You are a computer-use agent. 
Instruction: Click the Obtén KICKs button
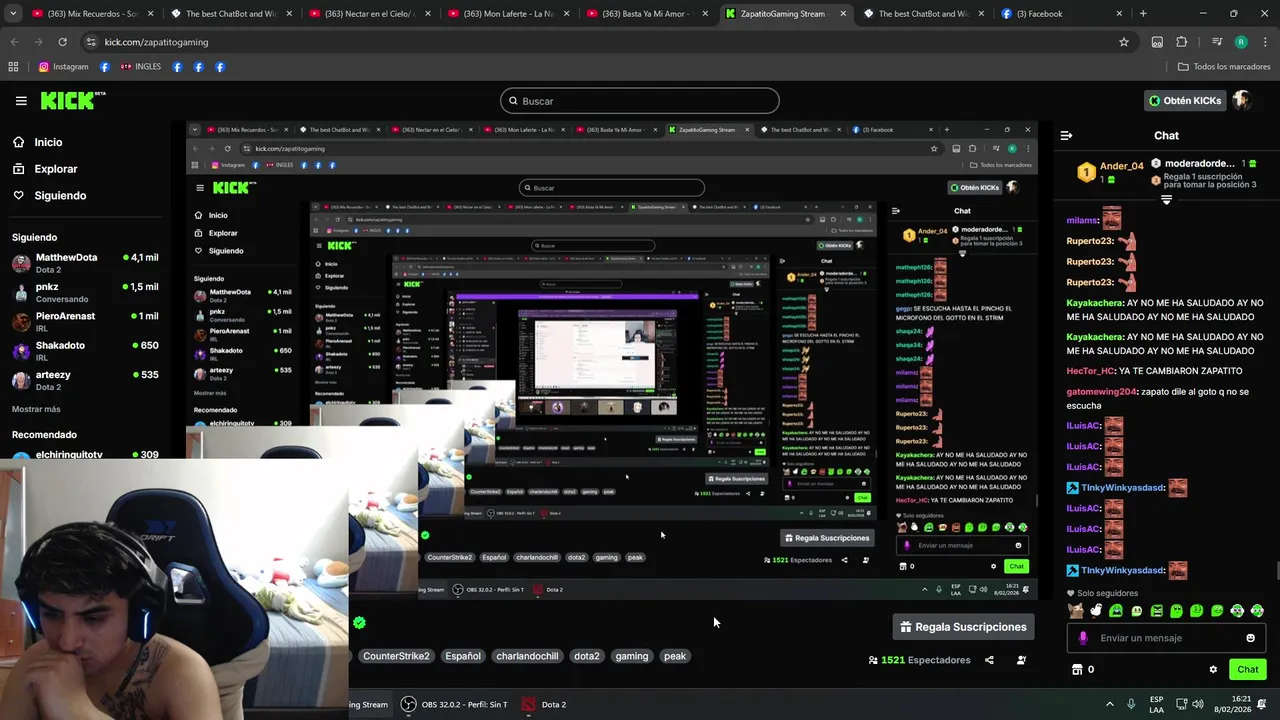coord(1185,100)
